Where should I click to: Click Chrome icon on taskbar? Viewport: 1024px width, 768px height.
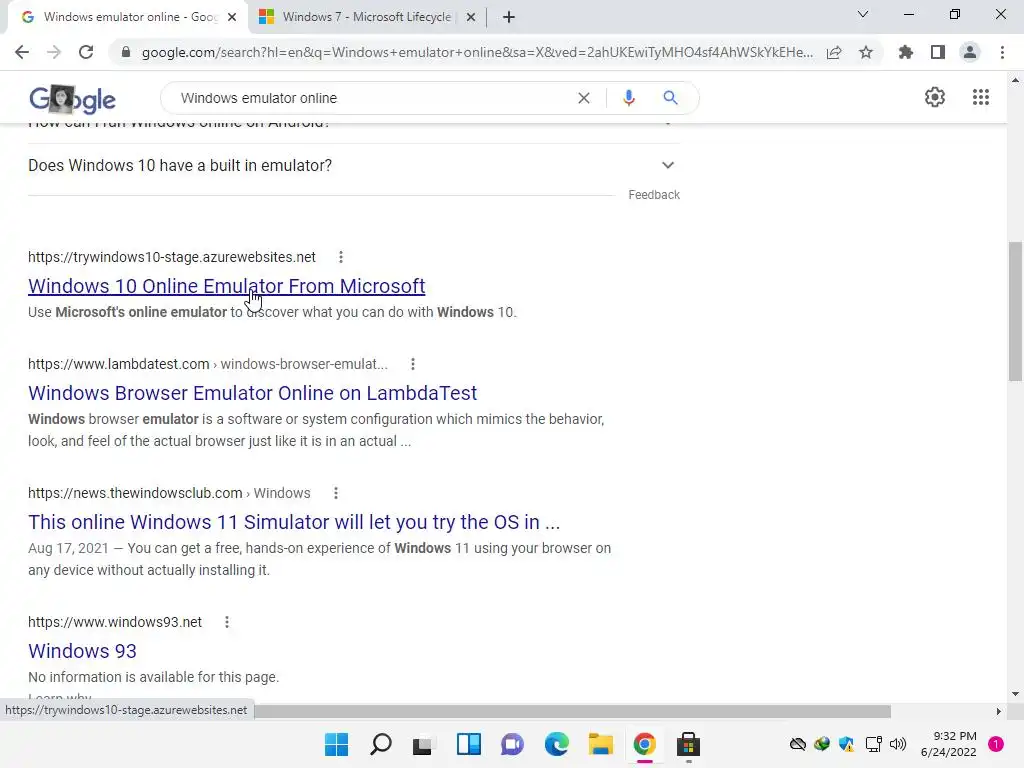click(x=645, y=744)
